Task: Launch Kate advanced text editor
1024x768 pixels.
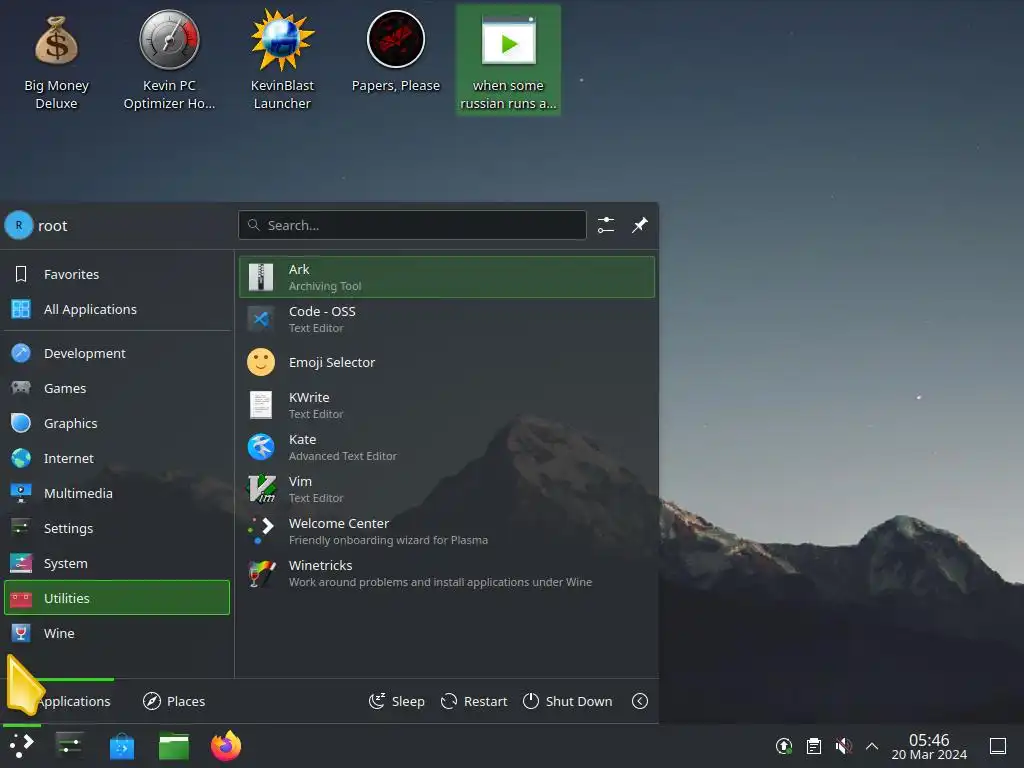Action: click(447, 447)
